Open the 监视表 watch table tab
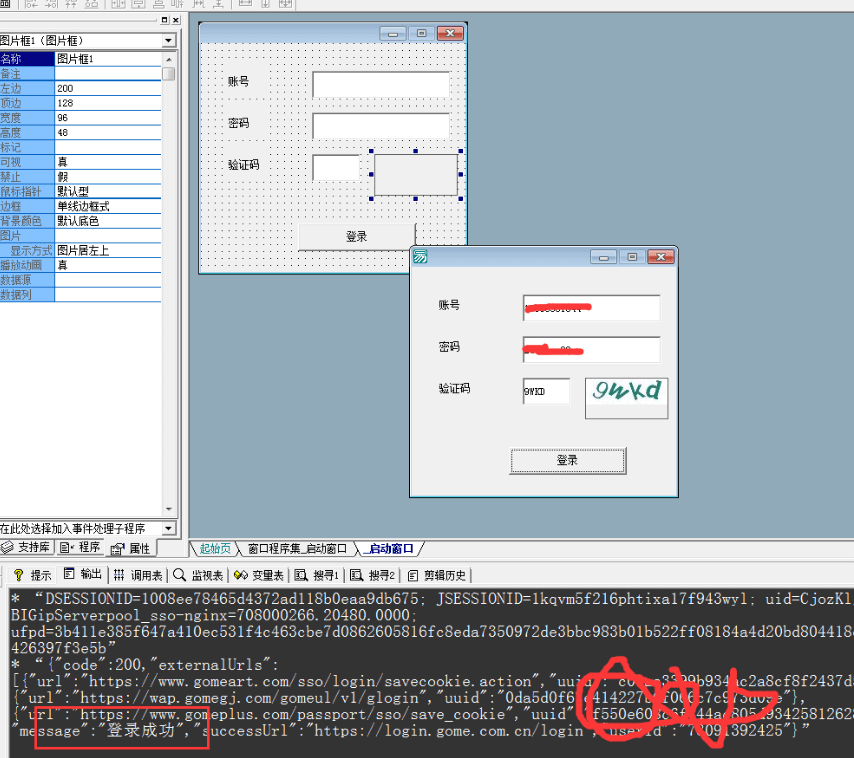 201,575
